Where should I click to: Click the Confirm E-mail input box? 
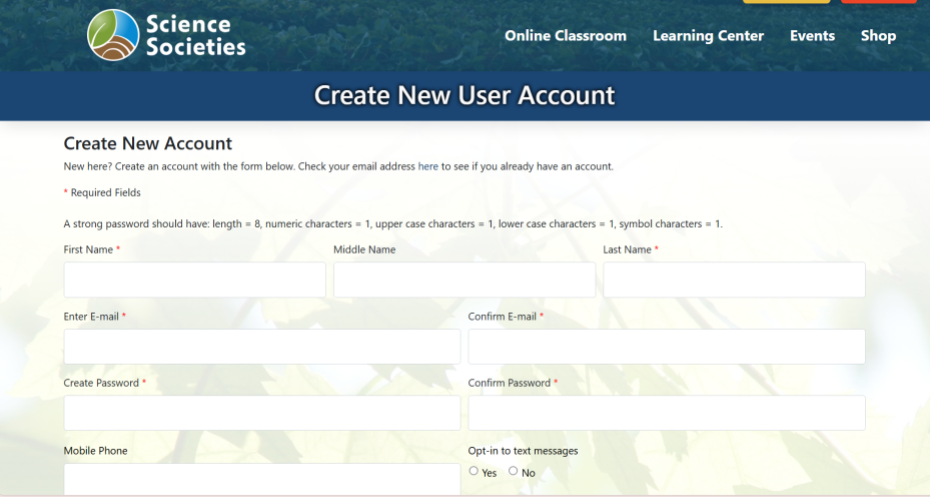click(667, 347)
